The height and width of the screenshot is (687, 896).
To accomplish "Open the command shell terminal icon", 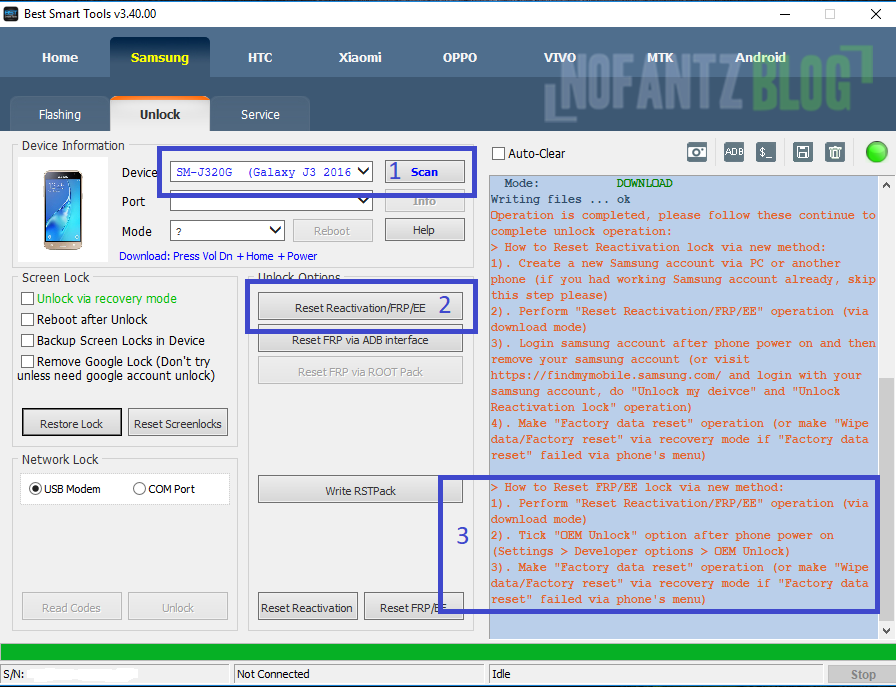I will pyautogui.click(x=766, y=152).
